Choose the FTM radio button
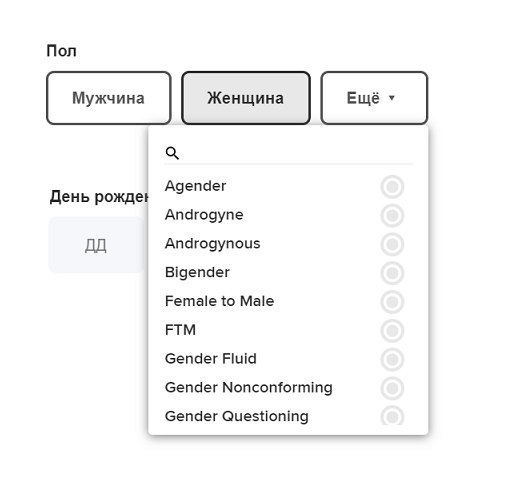This screenshot has width=505, height=481. tap(392, 331)
